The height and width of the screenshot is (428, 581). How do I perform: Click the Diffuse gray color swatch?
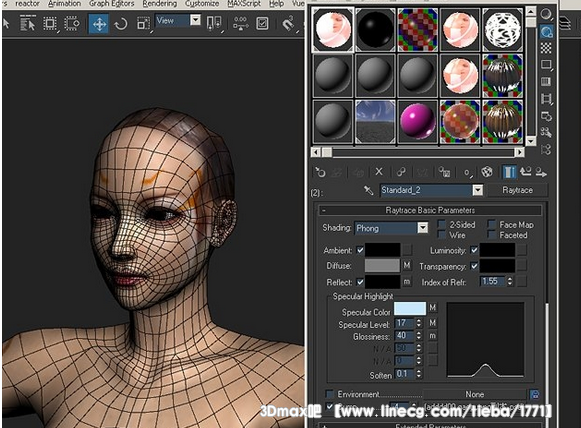click(x=382, y=265)
